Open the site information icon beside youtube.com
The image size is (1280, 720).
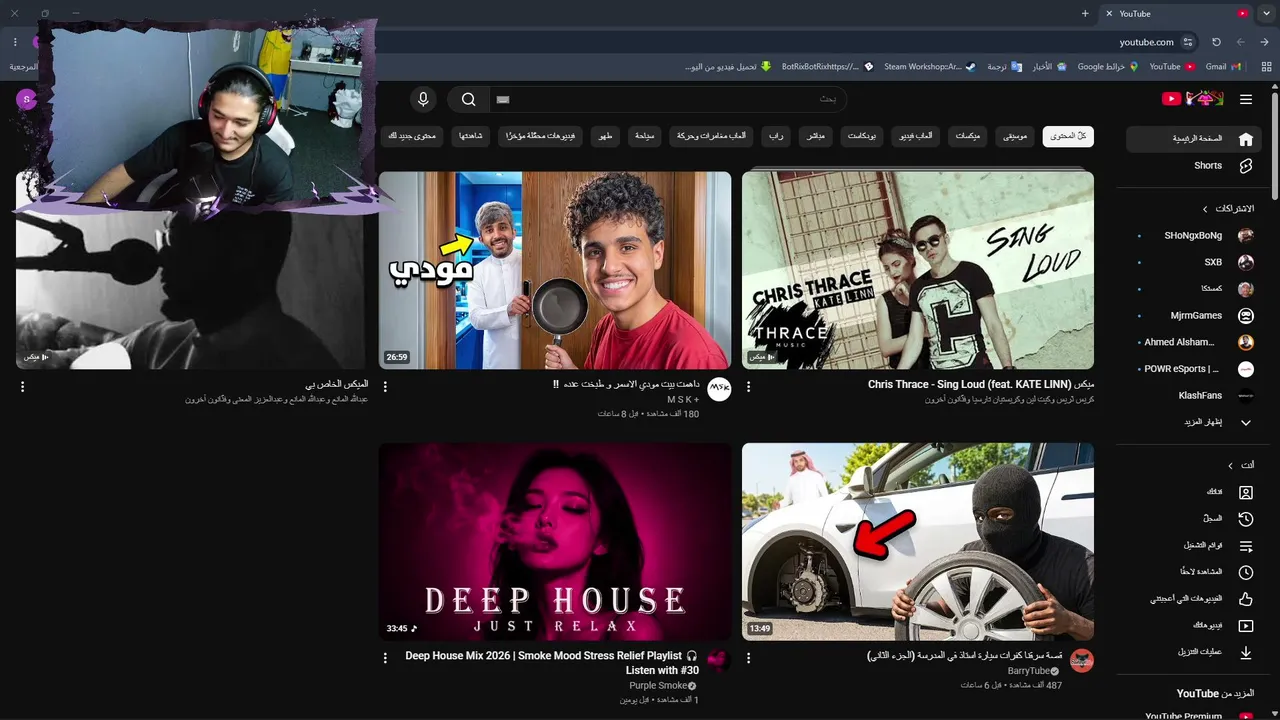(x=1188, y=42)
